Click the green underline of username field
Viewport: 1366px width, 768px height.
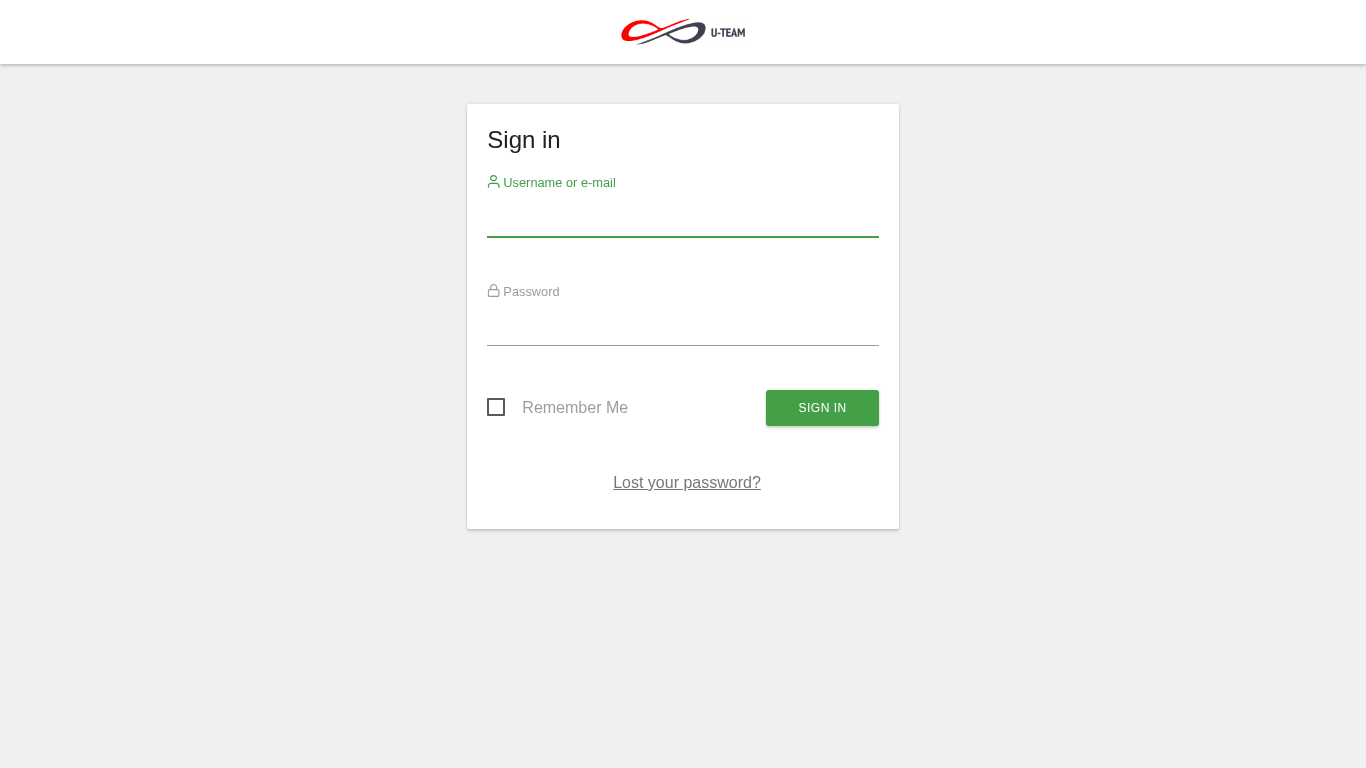(x=683, y=237)
